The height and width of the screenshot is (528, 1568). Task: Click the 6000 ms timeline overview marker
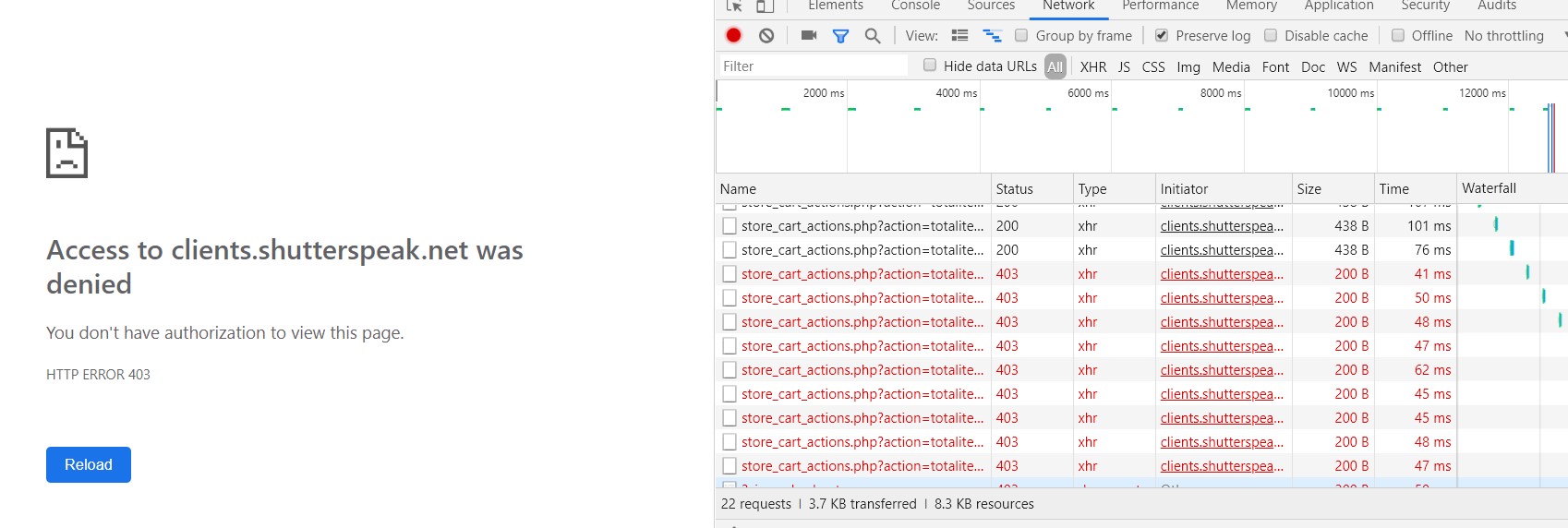point(1088,92)
